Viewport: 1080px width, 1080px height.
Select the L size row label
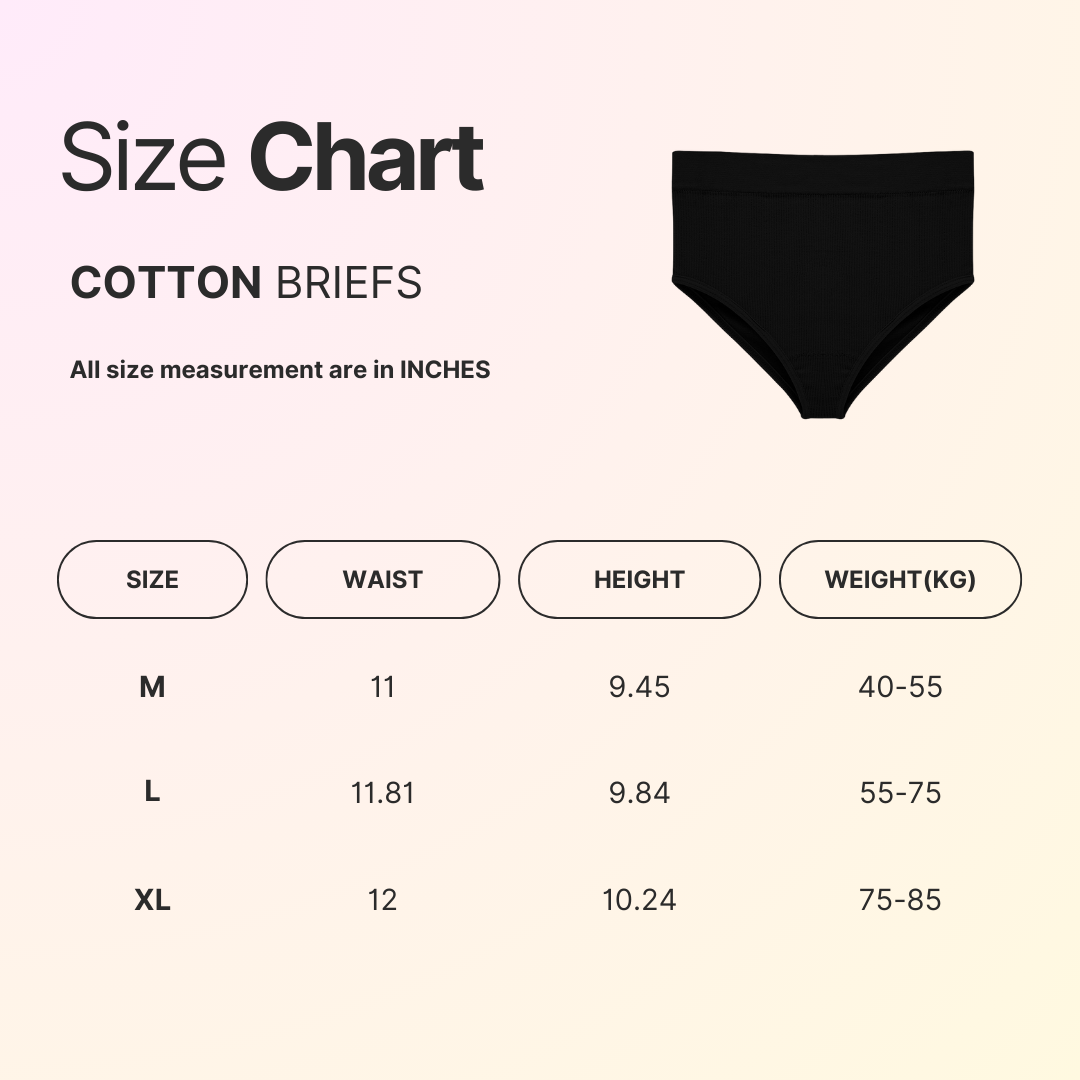point(152,793)
